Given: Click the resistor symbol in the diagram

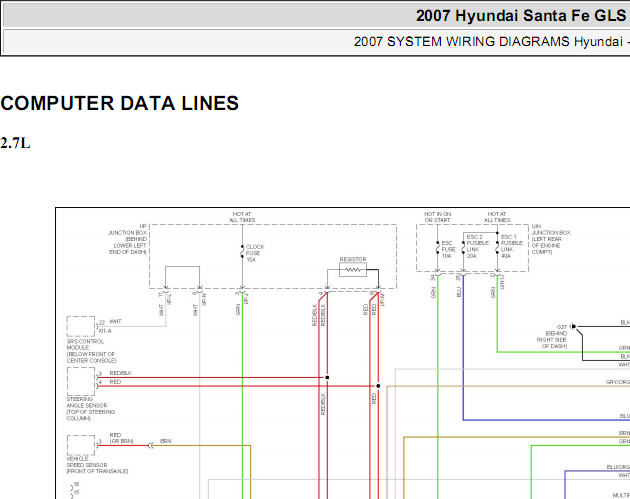Looking at the screenshot, I should click(353, 270).
